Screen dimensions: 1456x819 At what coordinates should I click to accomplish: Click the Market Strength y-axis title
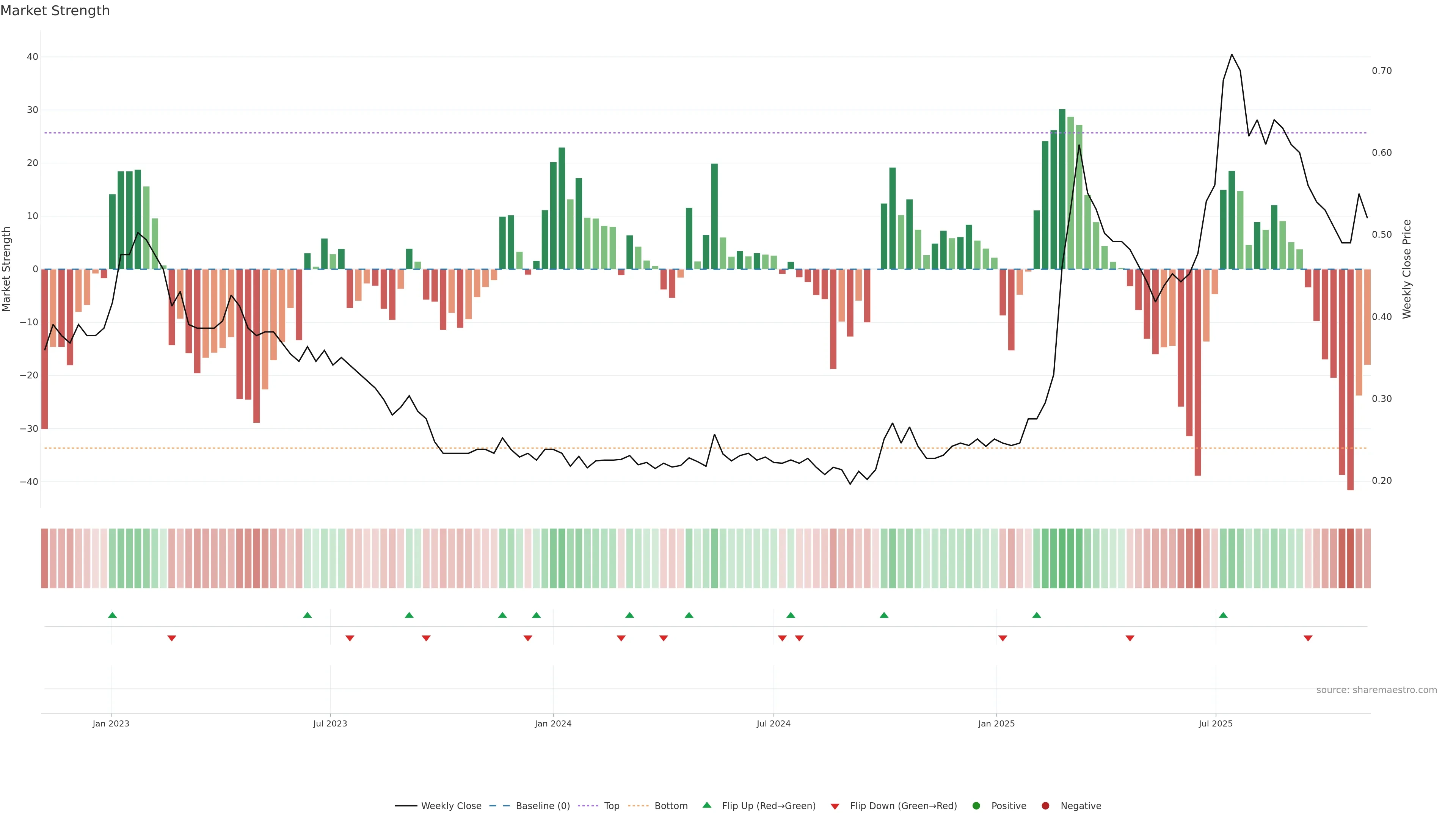(x=7, y=269)
